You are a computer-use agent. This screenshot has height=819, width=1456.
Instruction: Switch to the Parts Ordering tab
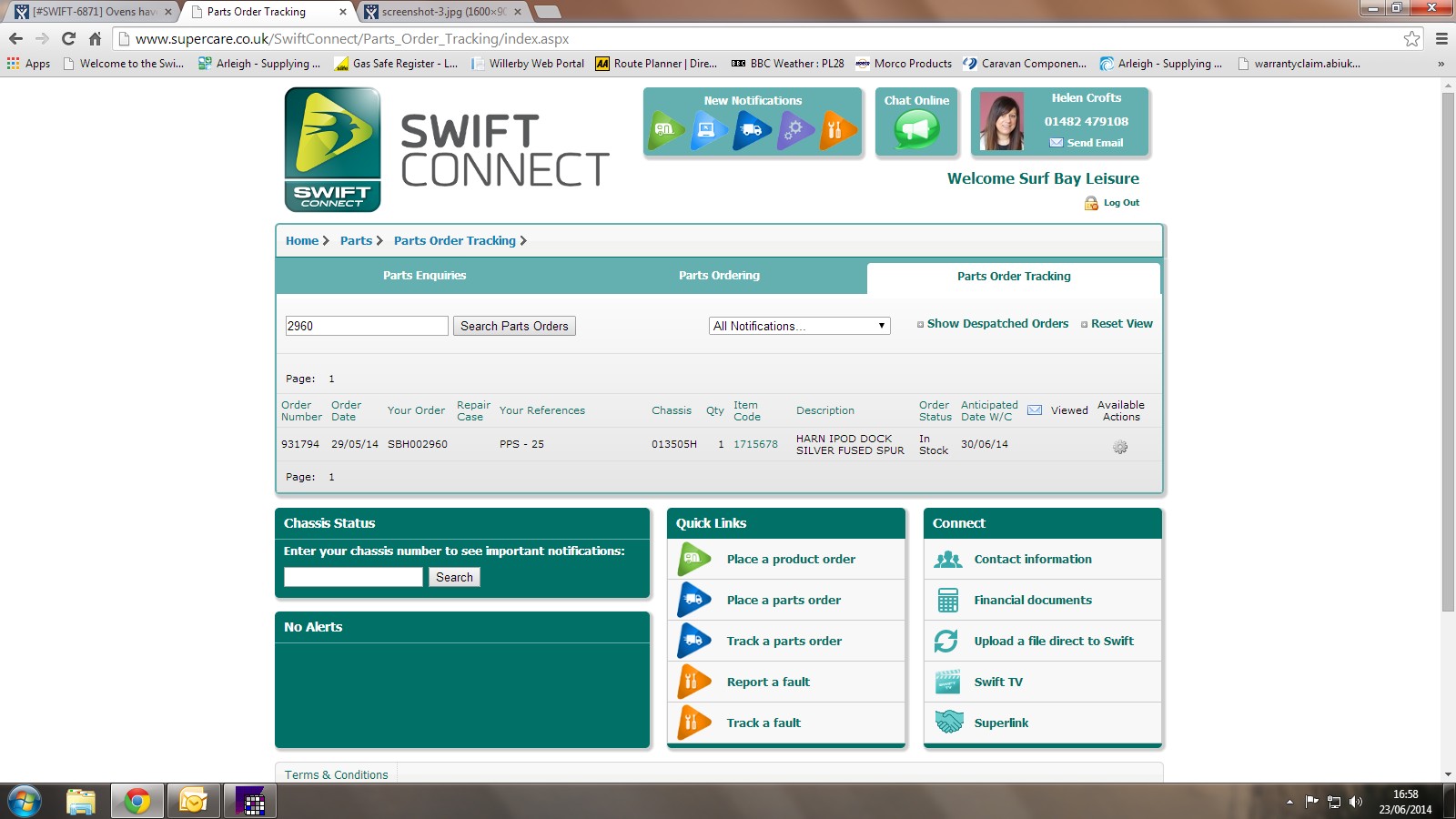pos(719,276)
